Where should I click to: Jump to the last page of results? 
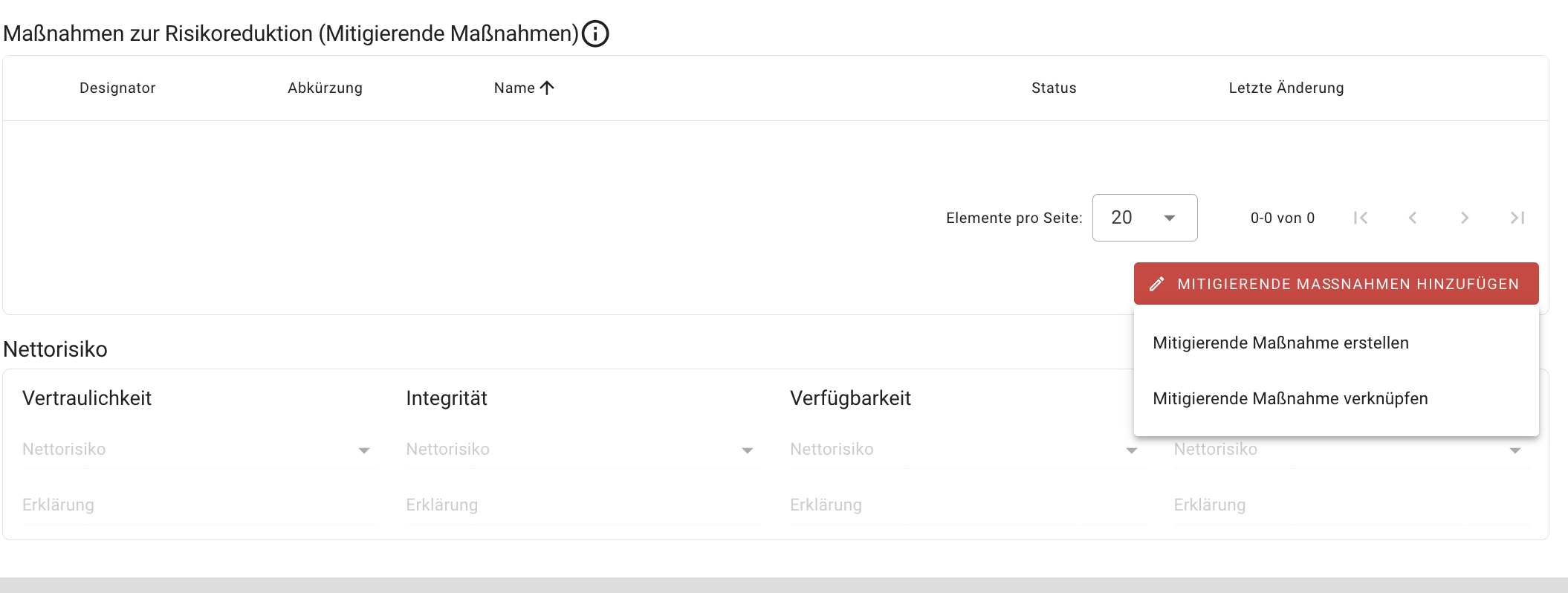pos(1517,218)
